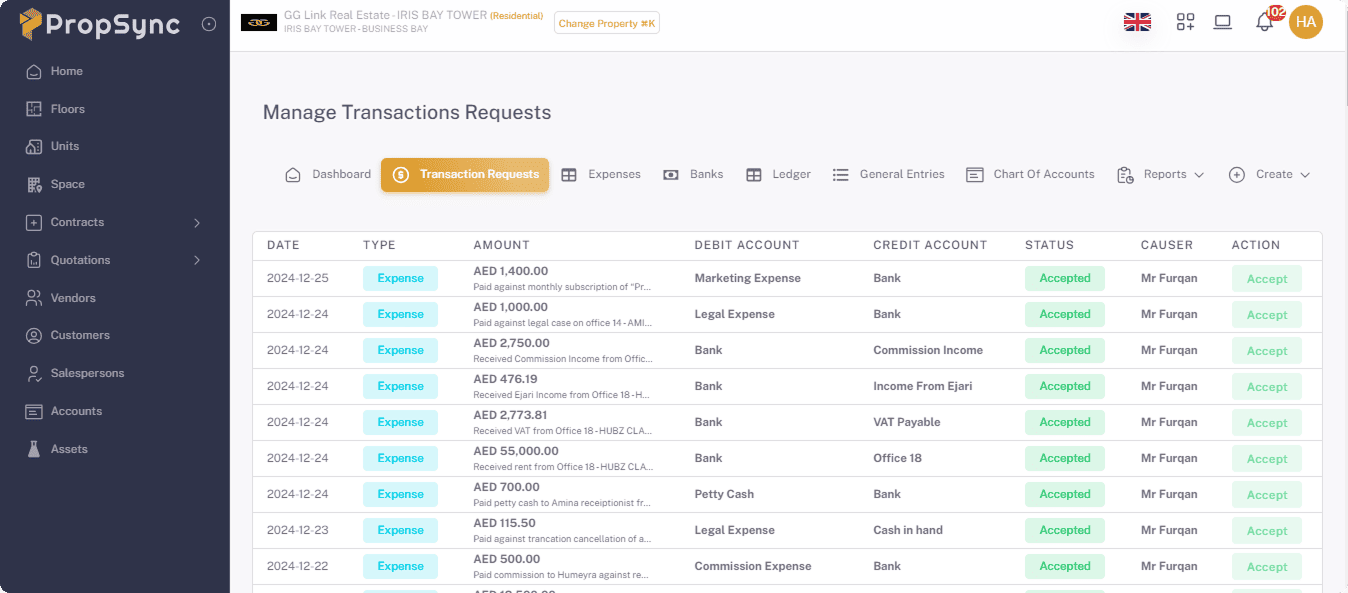Click the Expense badge in Marketing Expense row
The width and height of the screenshot is (1348, 593).
click(x=400, y=278)
